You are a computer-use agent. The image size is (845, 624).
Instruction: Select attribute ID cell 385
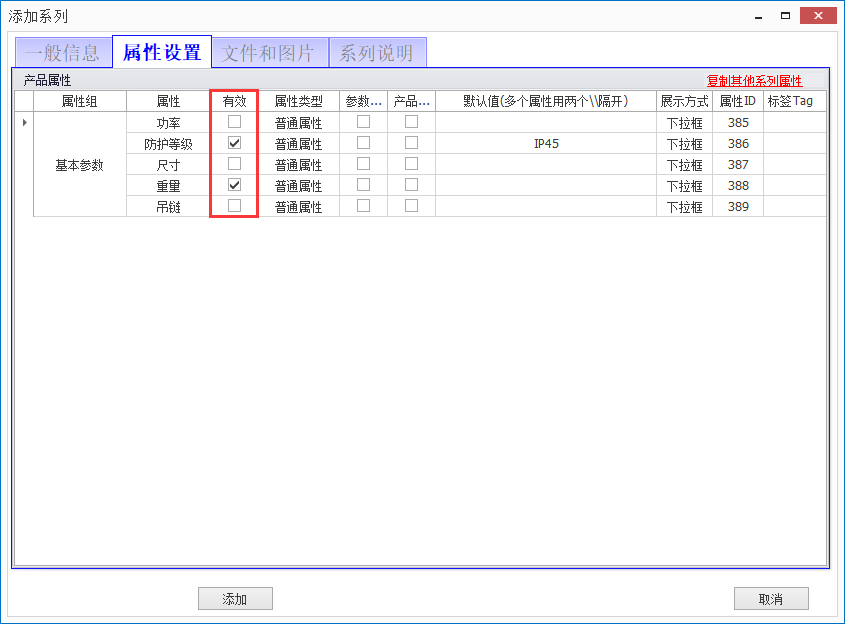tap(738, 122)
